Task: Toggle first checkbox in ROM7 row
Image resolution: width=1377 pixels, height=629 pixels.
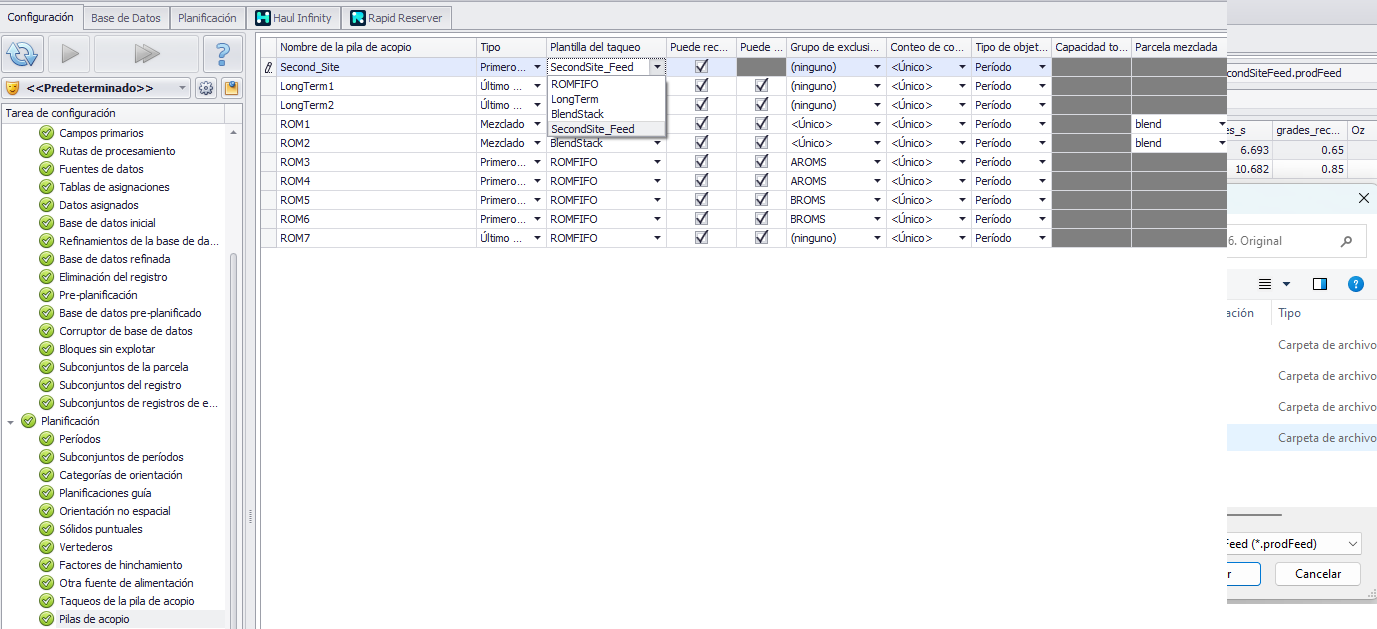Action: (701, 238)
